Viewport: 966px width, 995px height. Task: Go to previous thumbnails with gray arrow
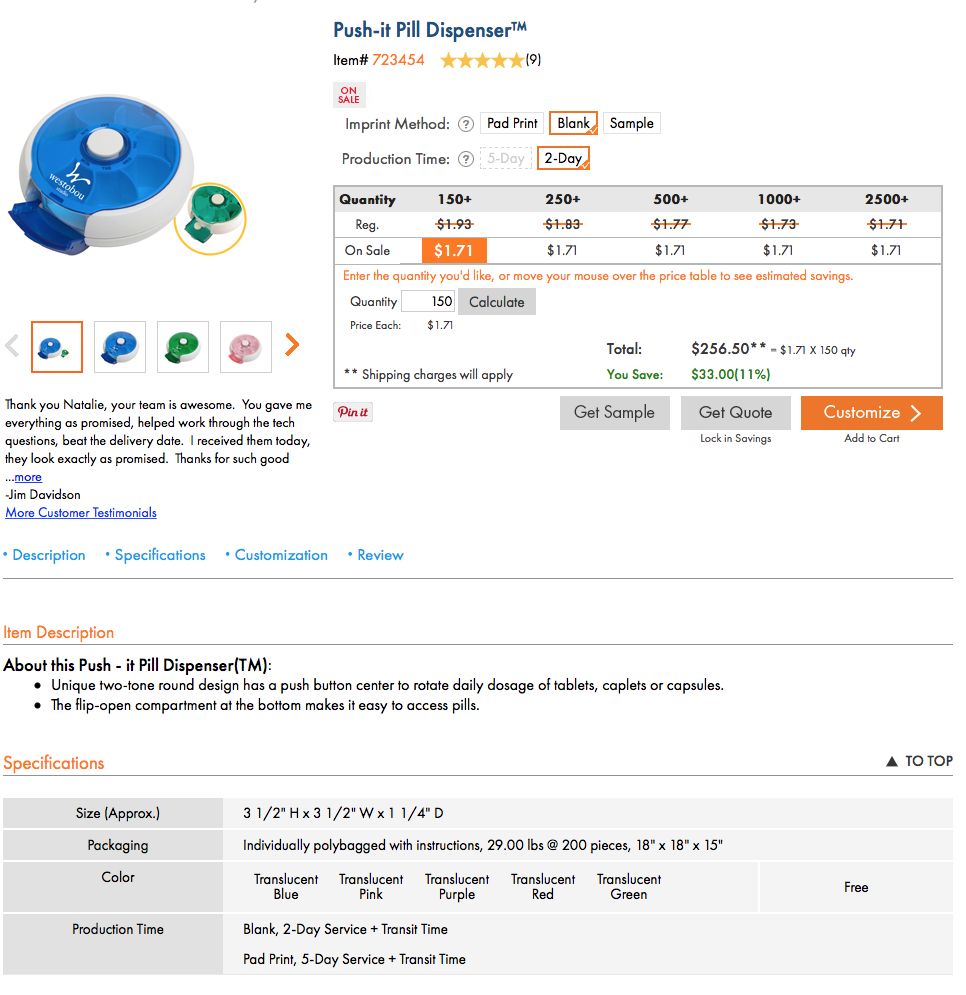pyautogui.click(x=12, y=345)
